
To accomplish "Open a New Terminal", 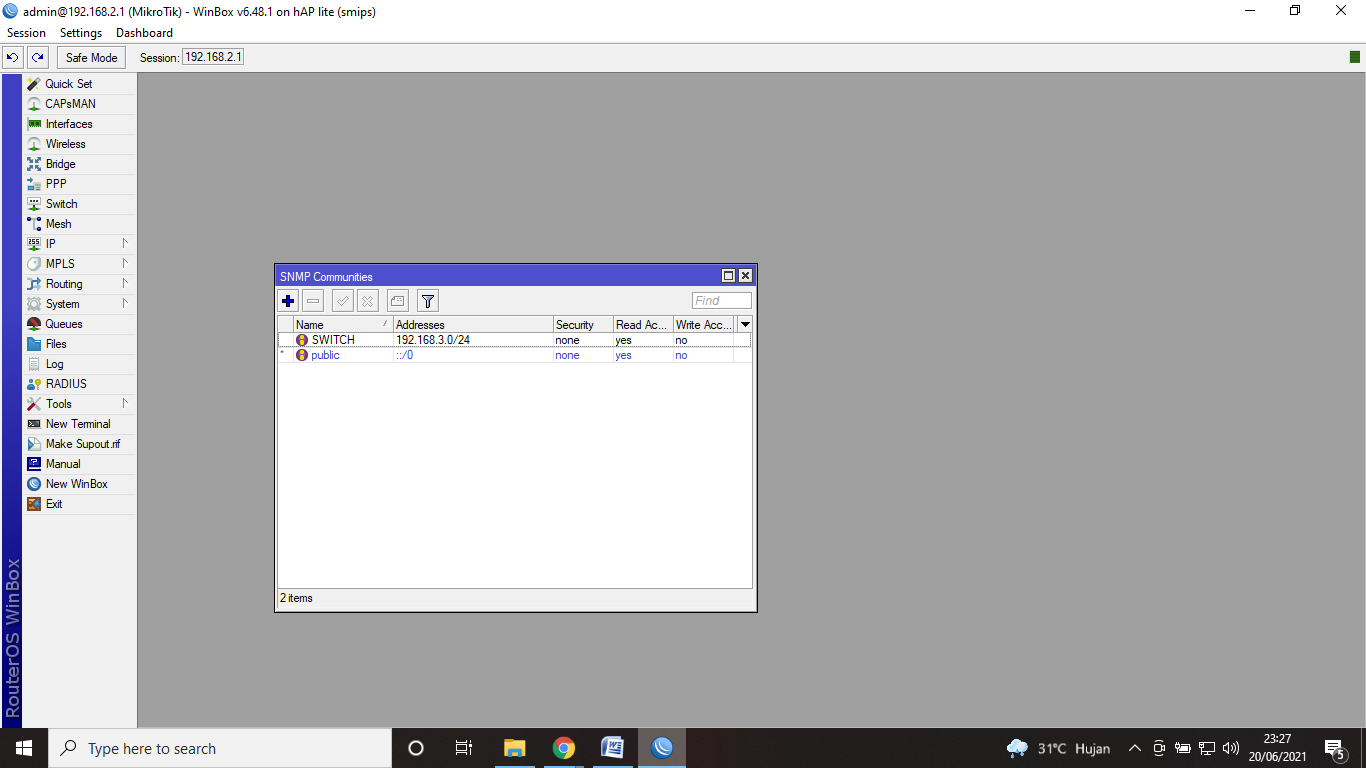I will pyautogui.click(x=79, y=424).
